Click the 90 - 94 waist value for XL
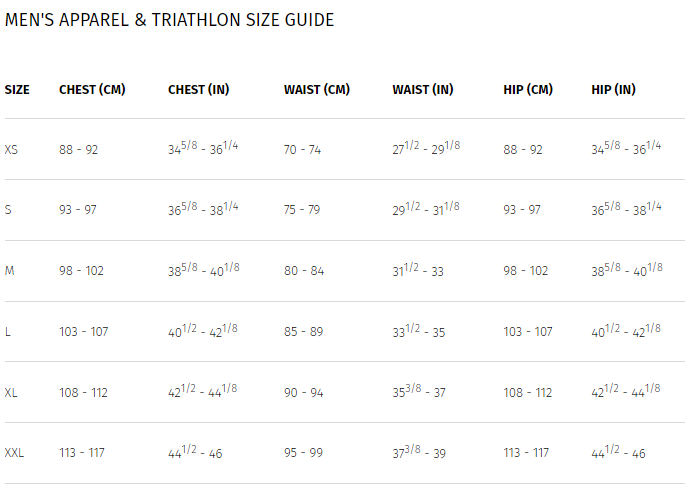 click(x=304, y=392)
